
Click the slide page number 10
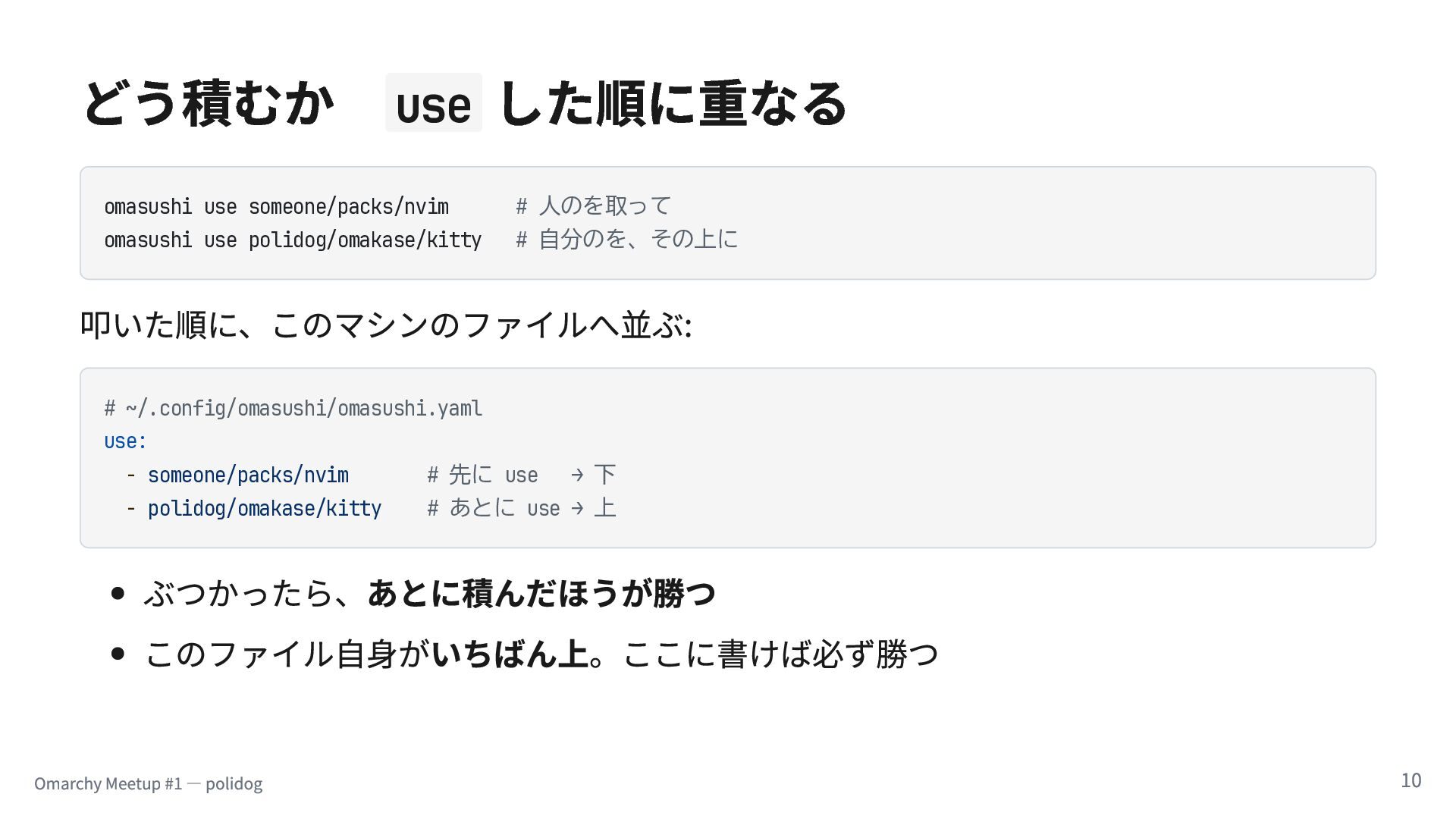coord(1410,780)
